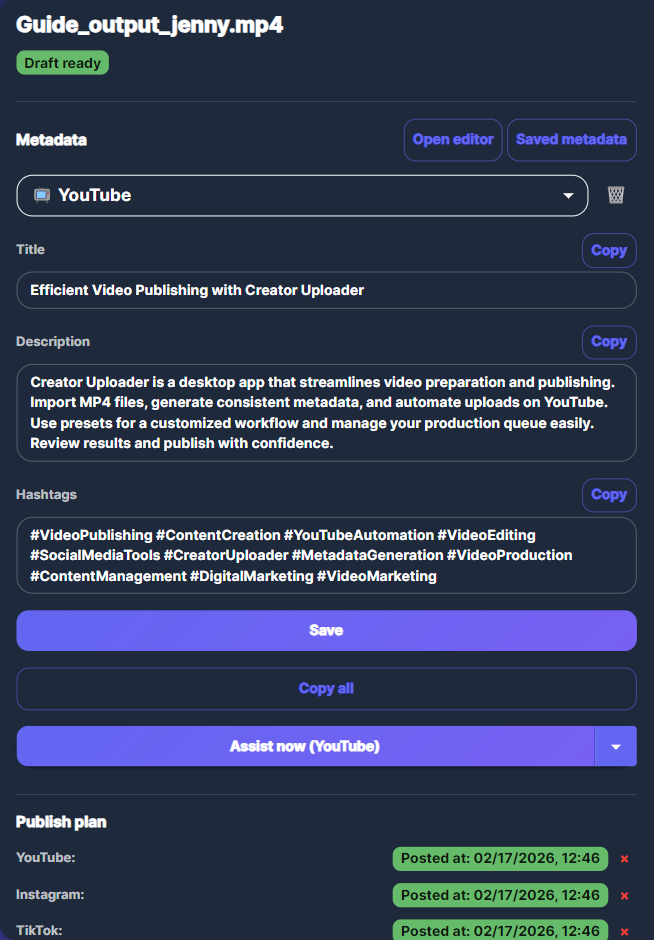
Task: Click the Open editor button
Action: coord(453,140)
